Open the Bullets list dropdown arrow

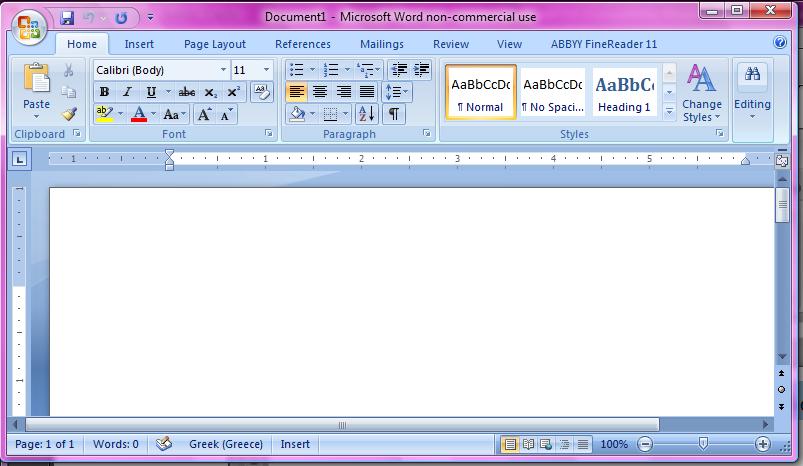[312, 70]
